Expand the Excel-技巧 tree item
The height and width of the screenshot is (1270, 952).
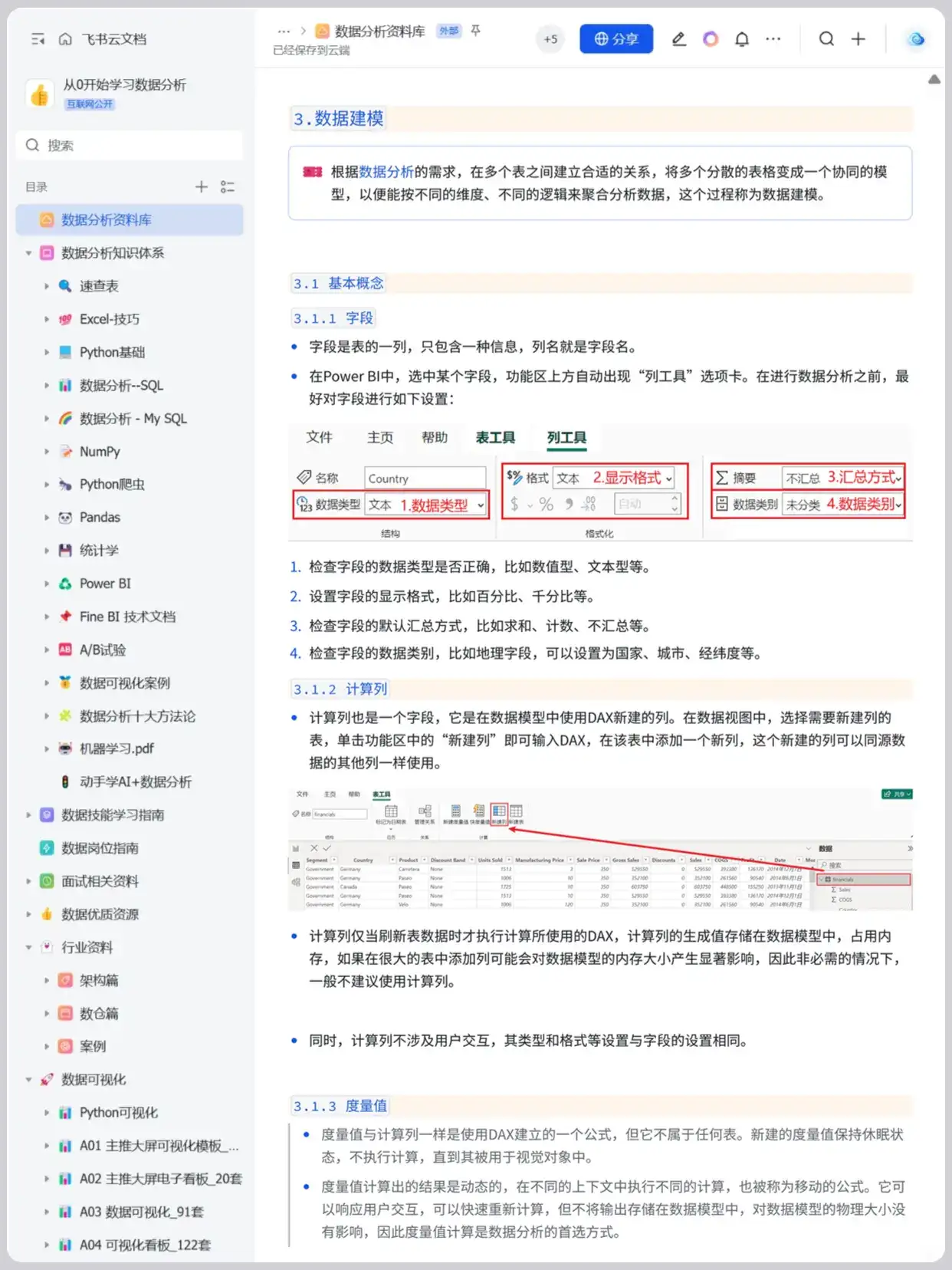point(46,319)
